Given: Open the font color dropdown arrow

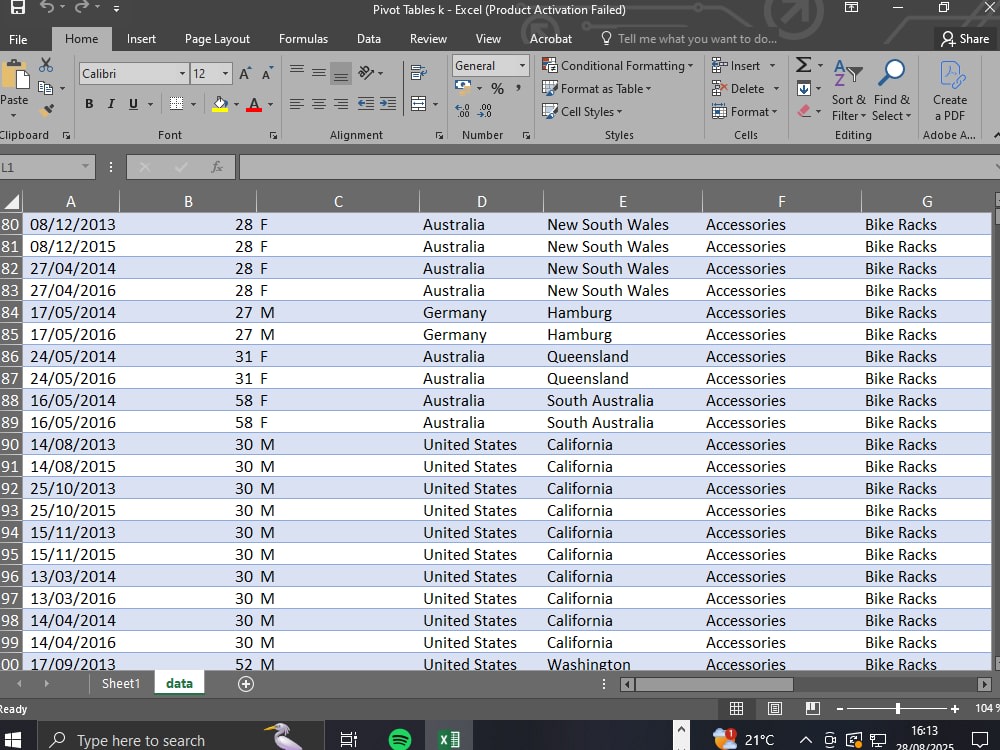Looking at the screenshot, I should point(270,104).
